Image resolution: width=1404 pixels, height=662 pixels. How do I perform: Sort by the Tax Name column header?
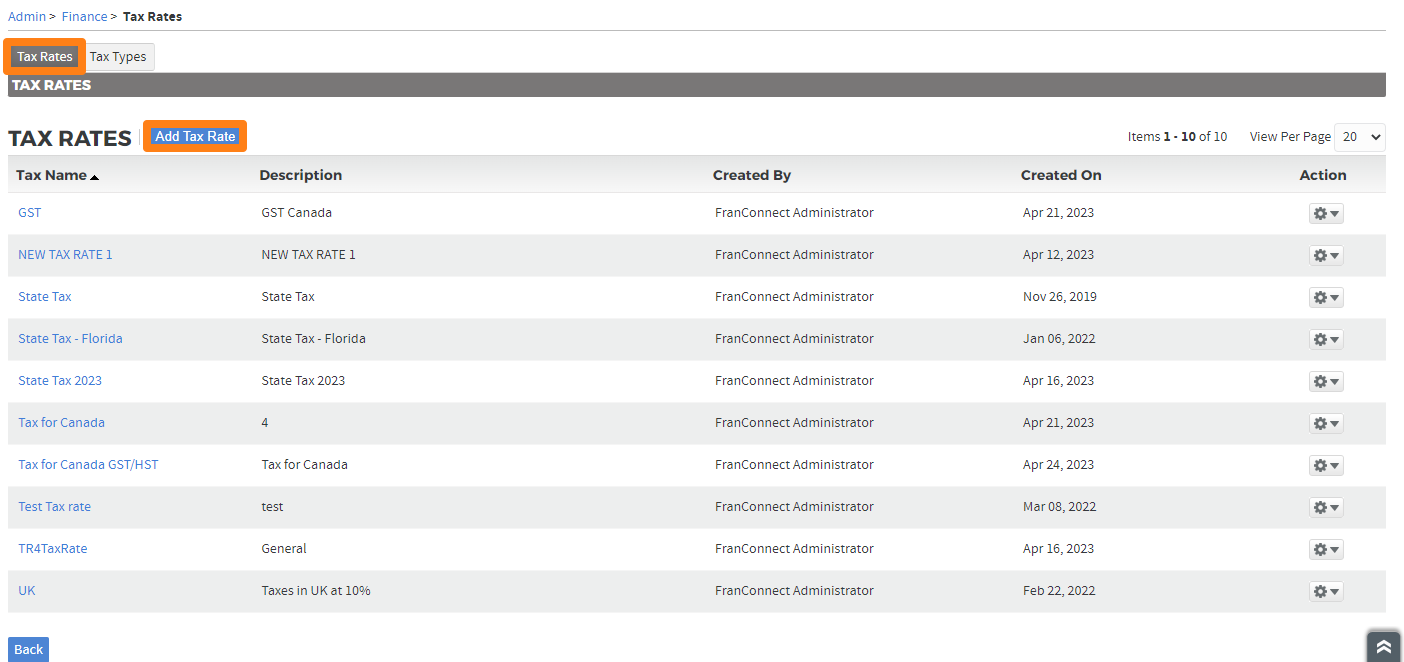pyautogui.click(x=52, y=175)
